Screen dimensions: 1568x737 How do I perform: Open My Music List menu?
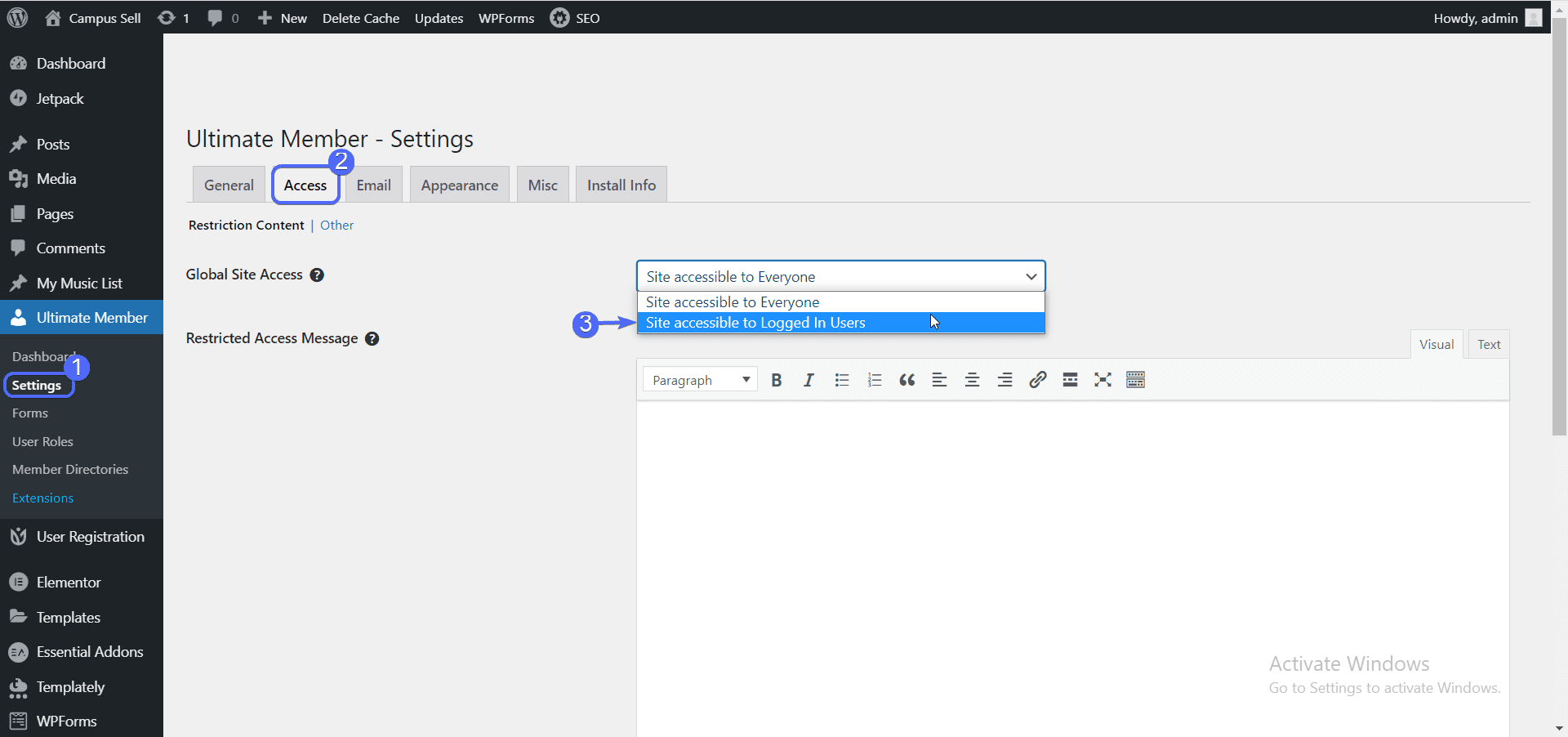[x=82, y=284]
